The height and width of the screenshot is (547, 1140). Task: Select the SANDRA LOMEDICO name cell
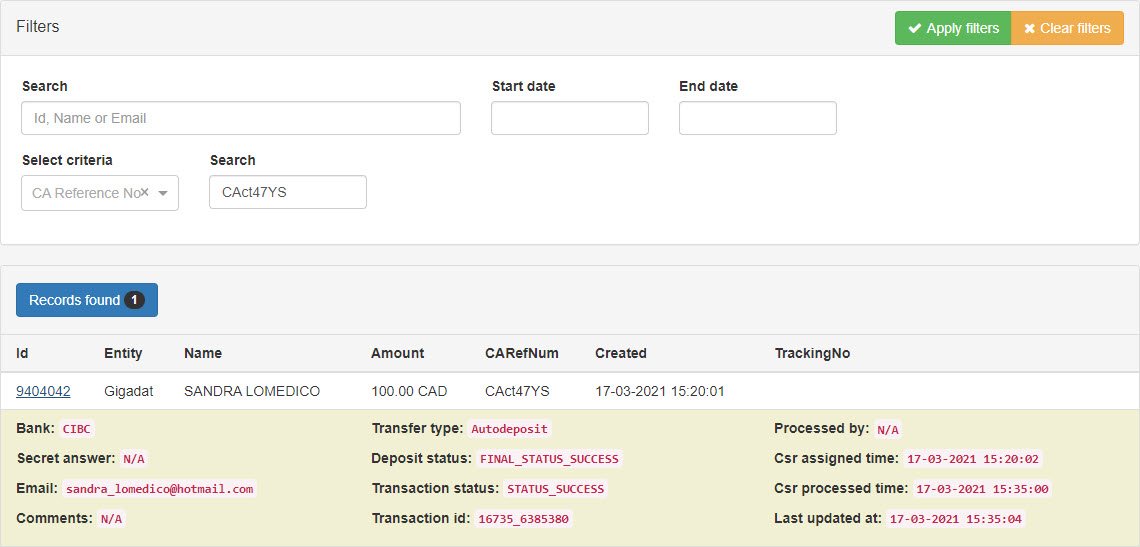pos(252,391)
